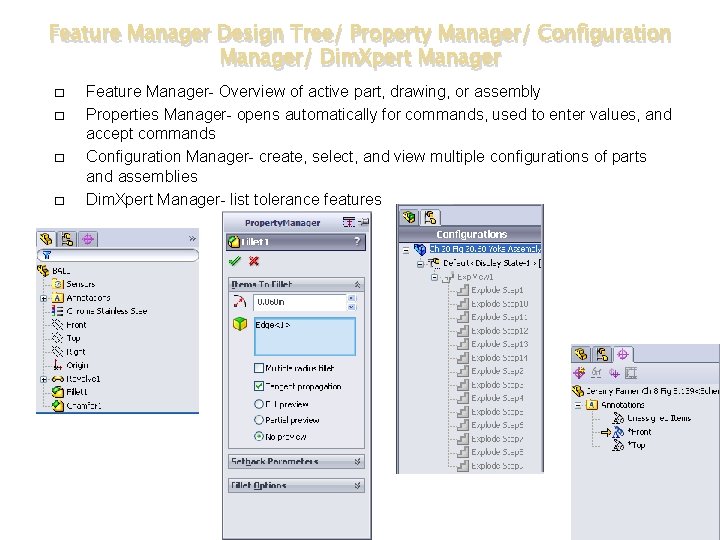Expand the BSL tree panel with double chevron

point(192,239)
